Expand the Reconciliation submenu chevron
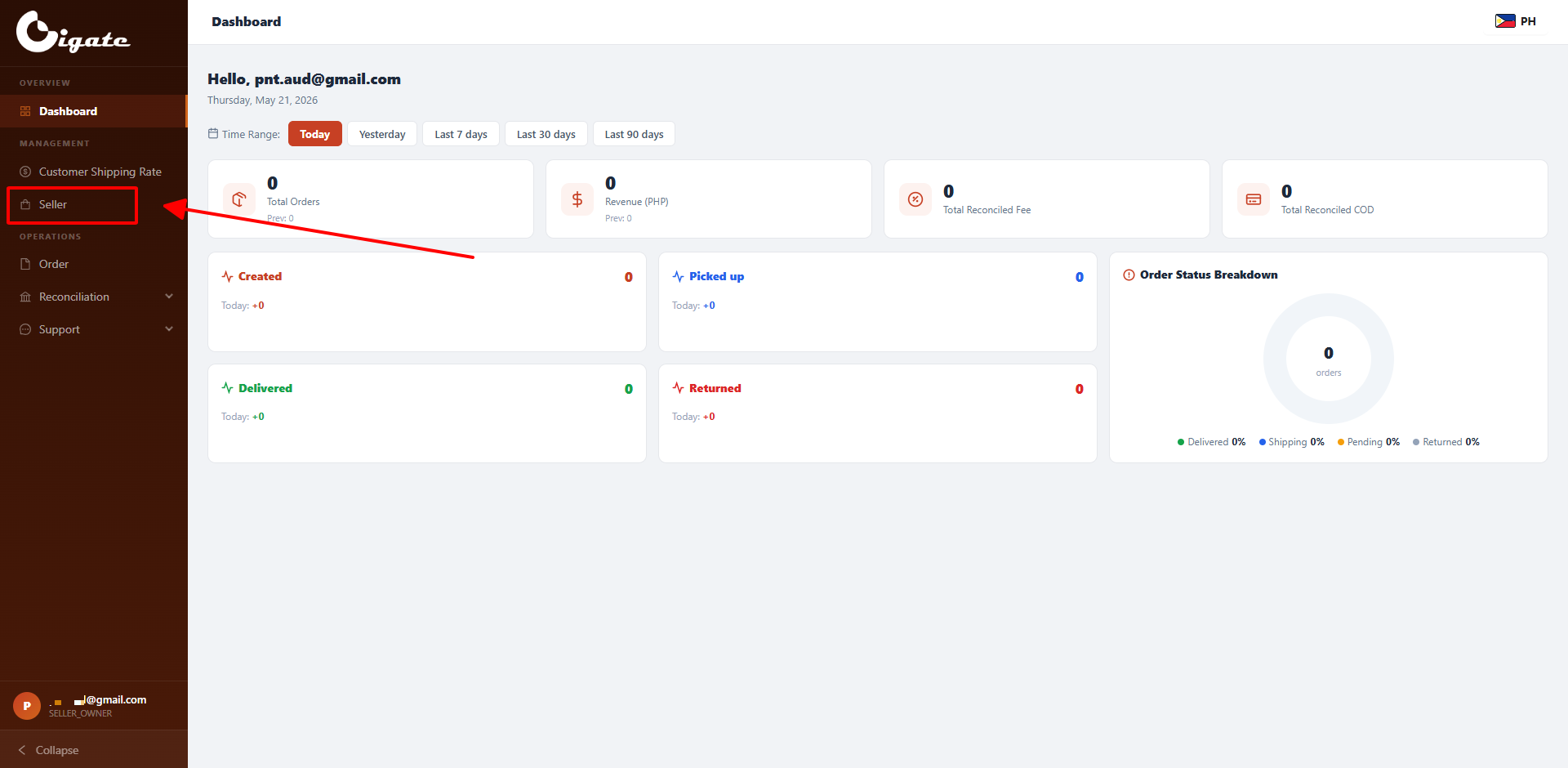1568x768 pixels. tap(169, 297)
